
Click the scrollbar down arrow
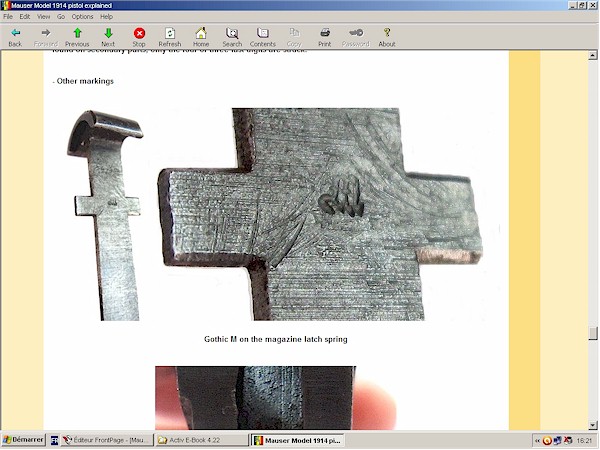point(593,425)
